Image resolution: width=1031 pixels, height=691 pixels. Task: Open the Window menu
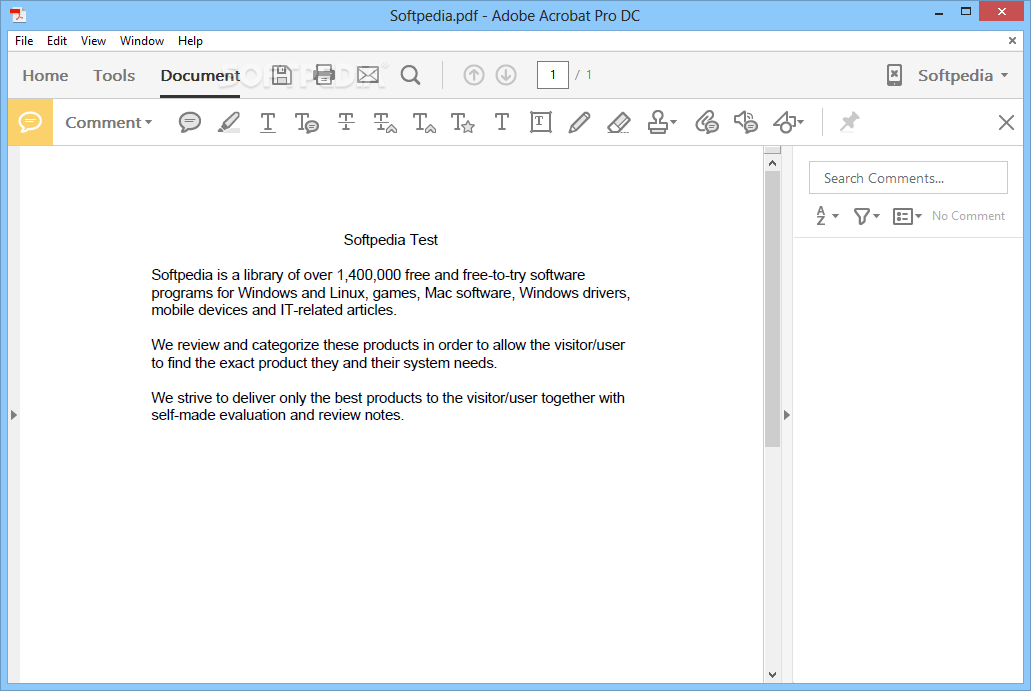142,41
